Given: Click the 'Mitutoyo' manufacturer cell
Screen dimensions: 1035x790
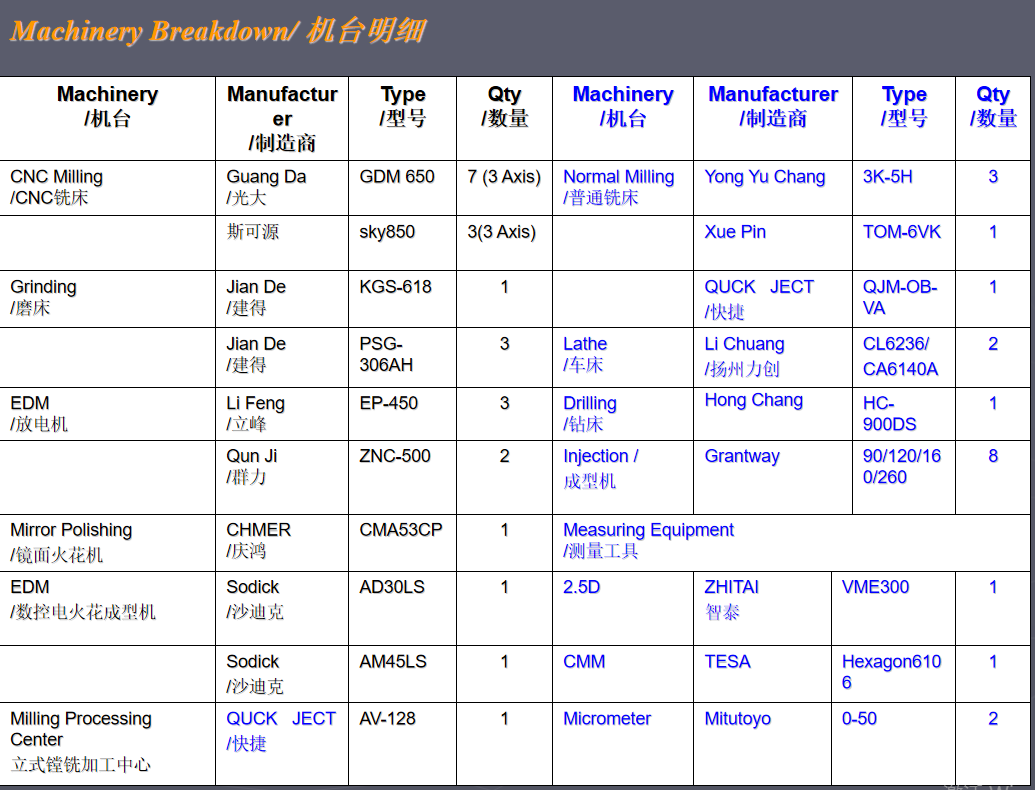Looking at the screenshot, I should [762, 743].
